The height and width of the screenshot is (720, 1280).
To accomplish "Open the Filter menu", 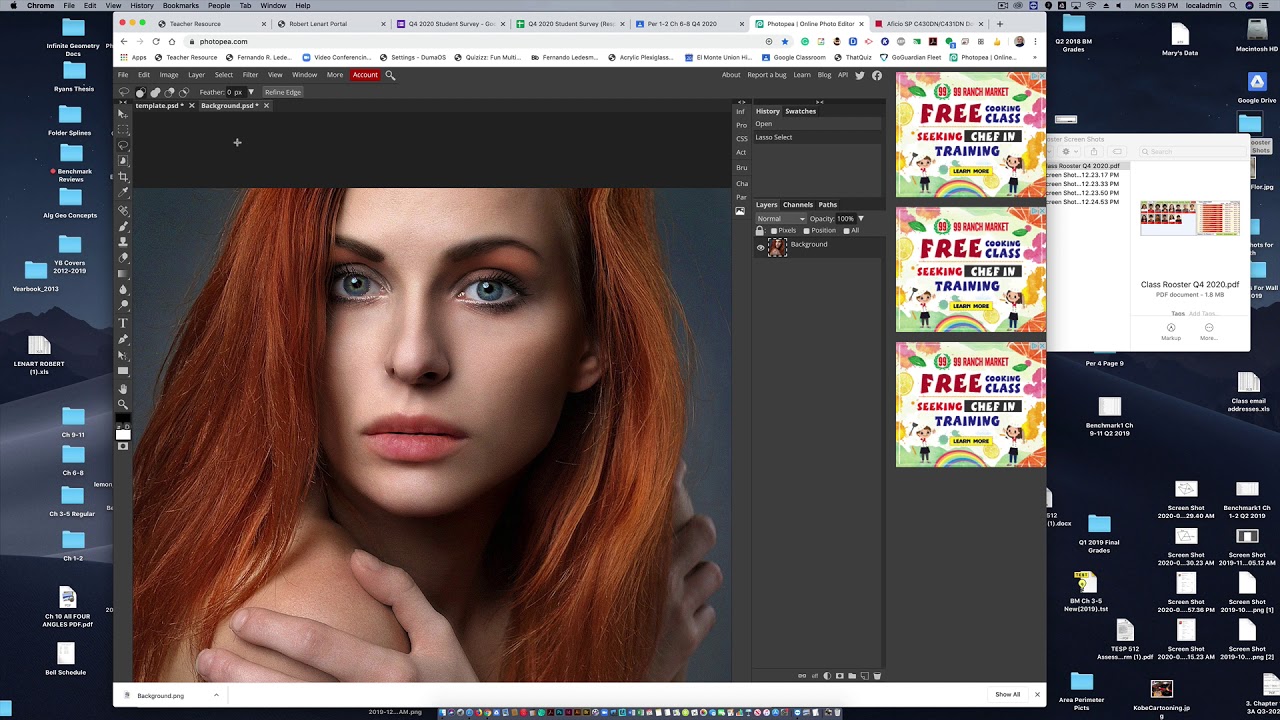I will click(x=250, y=75).
